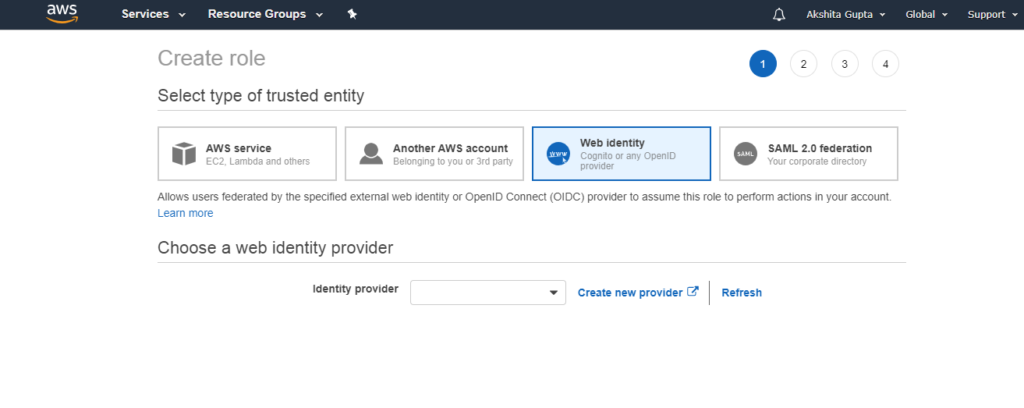This screenshot has height=408, width=1024.
Task: Open the Global region selector
Action: (926, 14)
